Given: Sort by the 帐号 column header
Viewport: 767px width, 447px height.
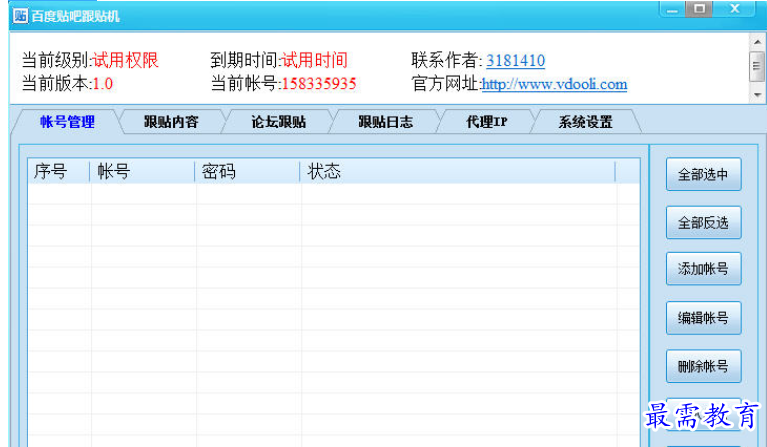Looking at the screenshot, I should (142, 172).
